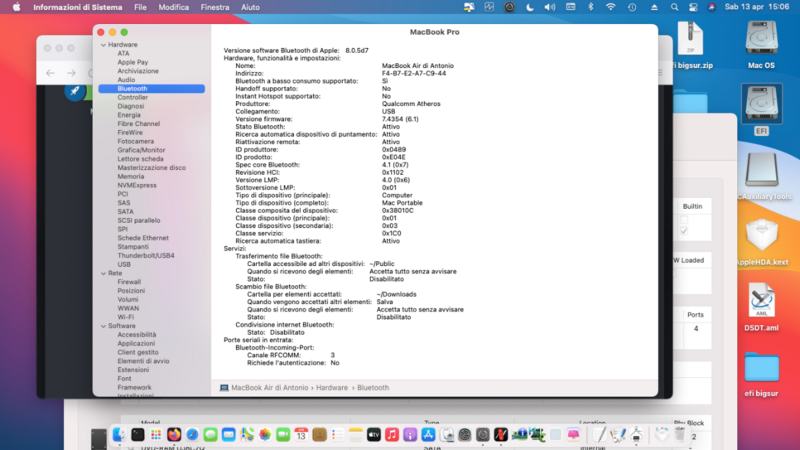Image resolution: width=800 pixels, height=450 pixels.
Task: Launch Safari from the dock
Action: pyautogui.click(x=192, y=434)
